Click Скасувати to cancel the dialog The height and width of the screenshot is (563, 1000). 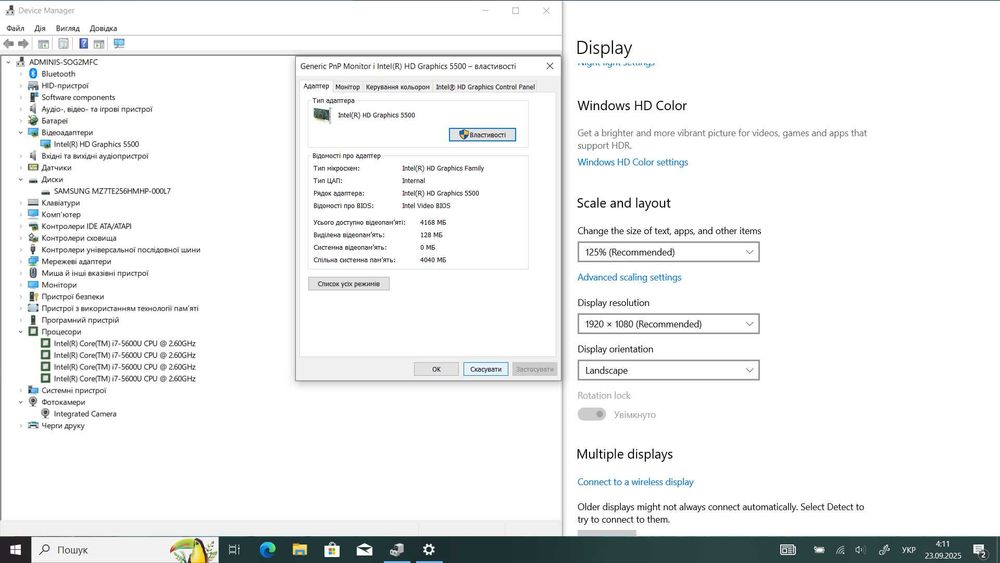(x=486, y=369)
